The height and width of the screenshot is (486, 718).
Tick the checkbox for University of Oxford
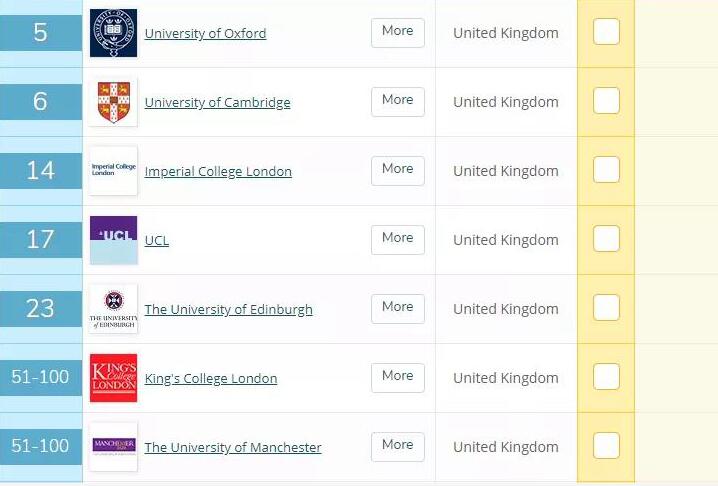(x=606, y=32)
